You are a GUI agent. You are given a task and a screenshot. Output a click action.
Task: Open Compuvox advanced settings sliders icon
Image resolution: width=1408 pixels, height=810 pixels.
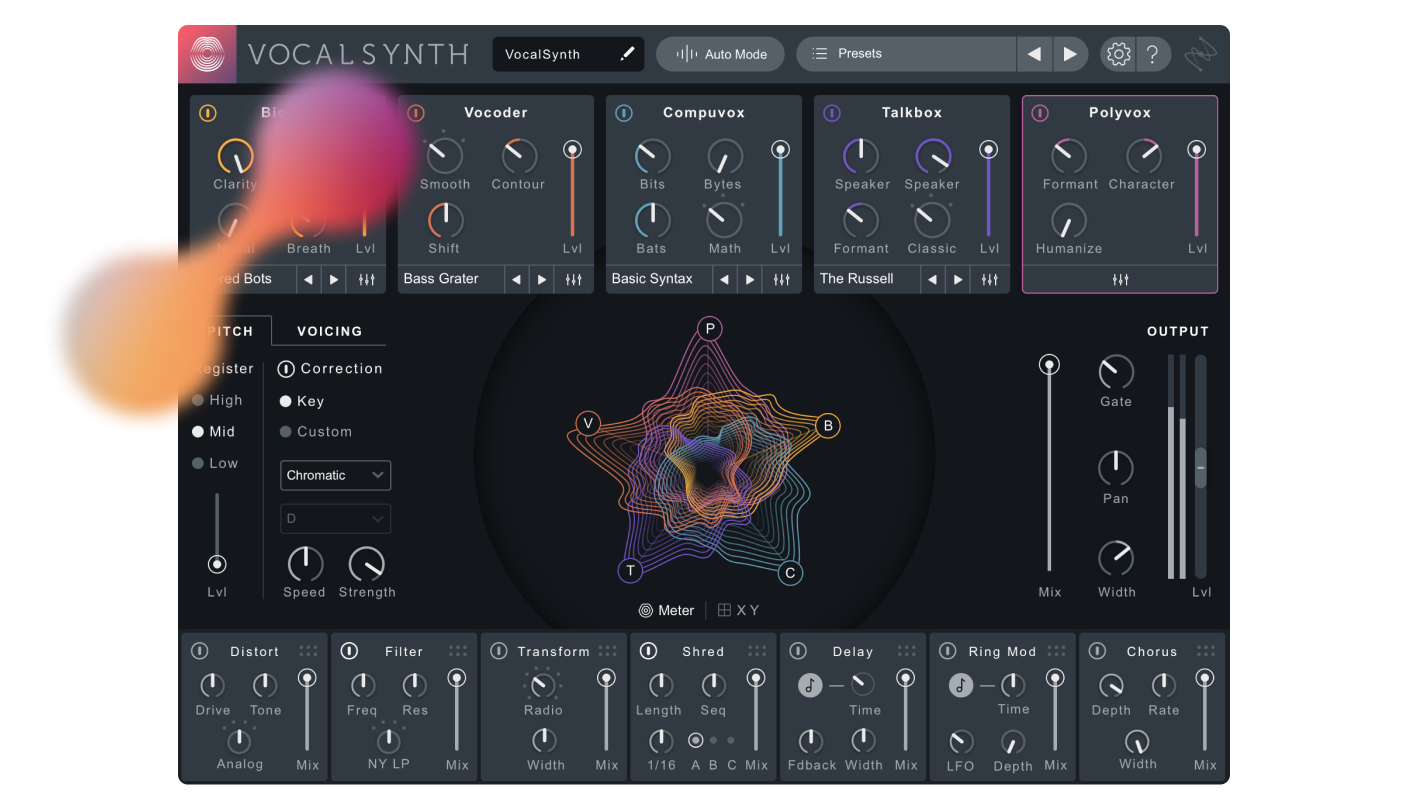(x=781, y=279)
